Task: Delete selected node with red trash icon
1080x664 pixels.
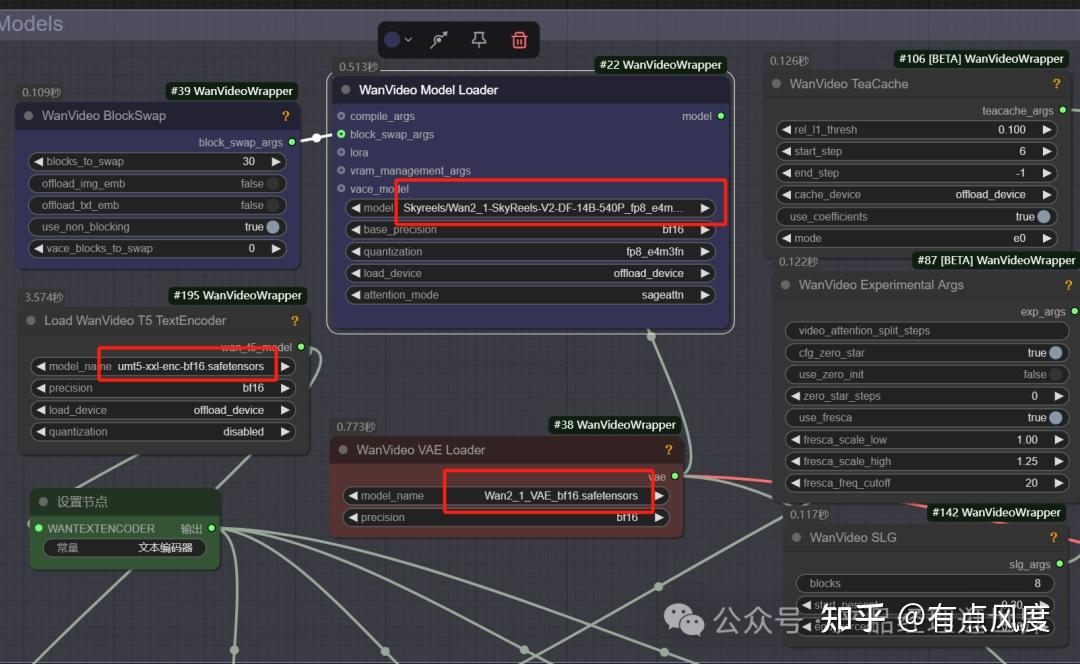Action: [x=519, y=40]
